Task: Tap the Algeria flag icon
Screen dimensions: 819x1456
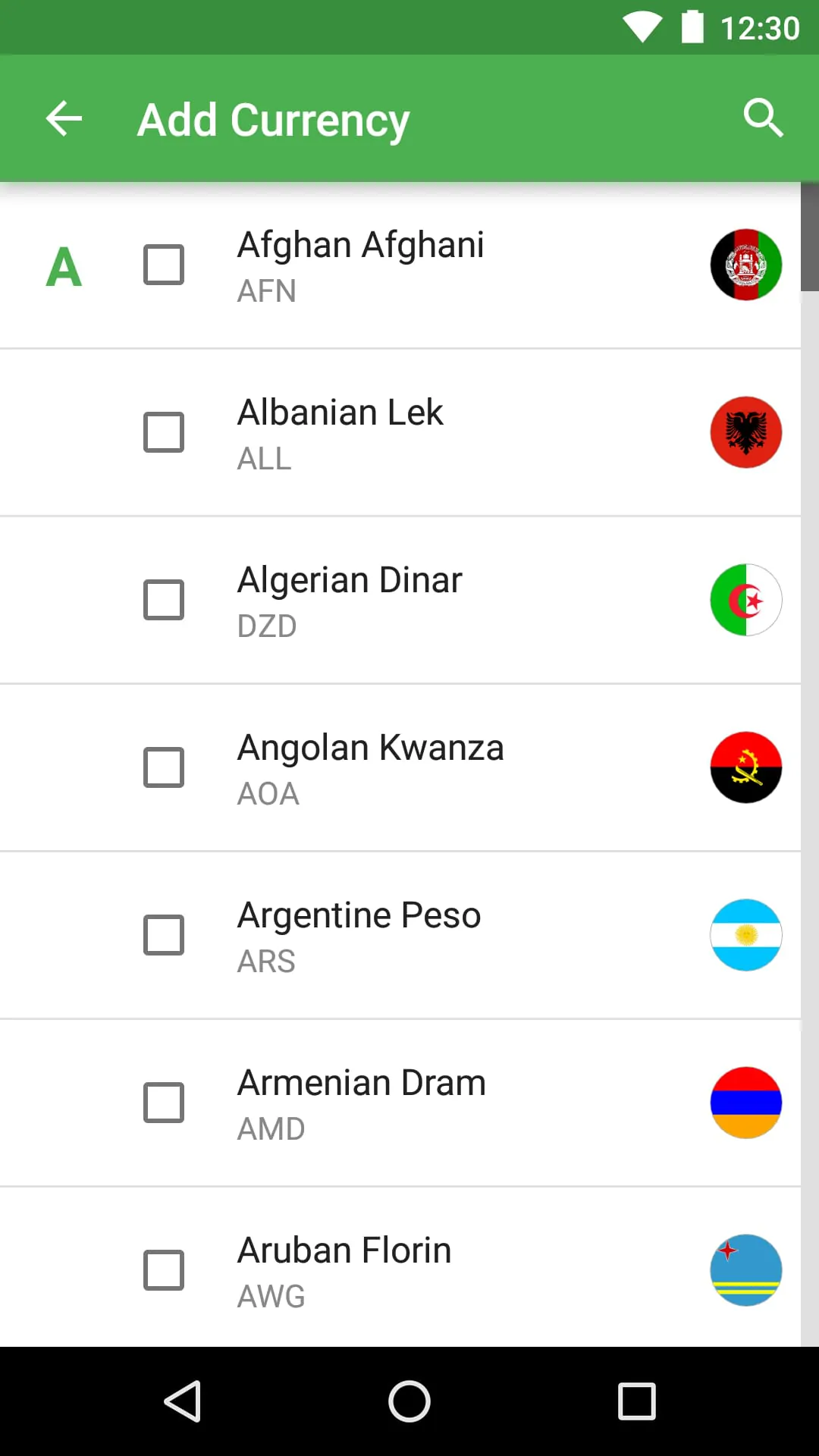Action: point(745,600)
